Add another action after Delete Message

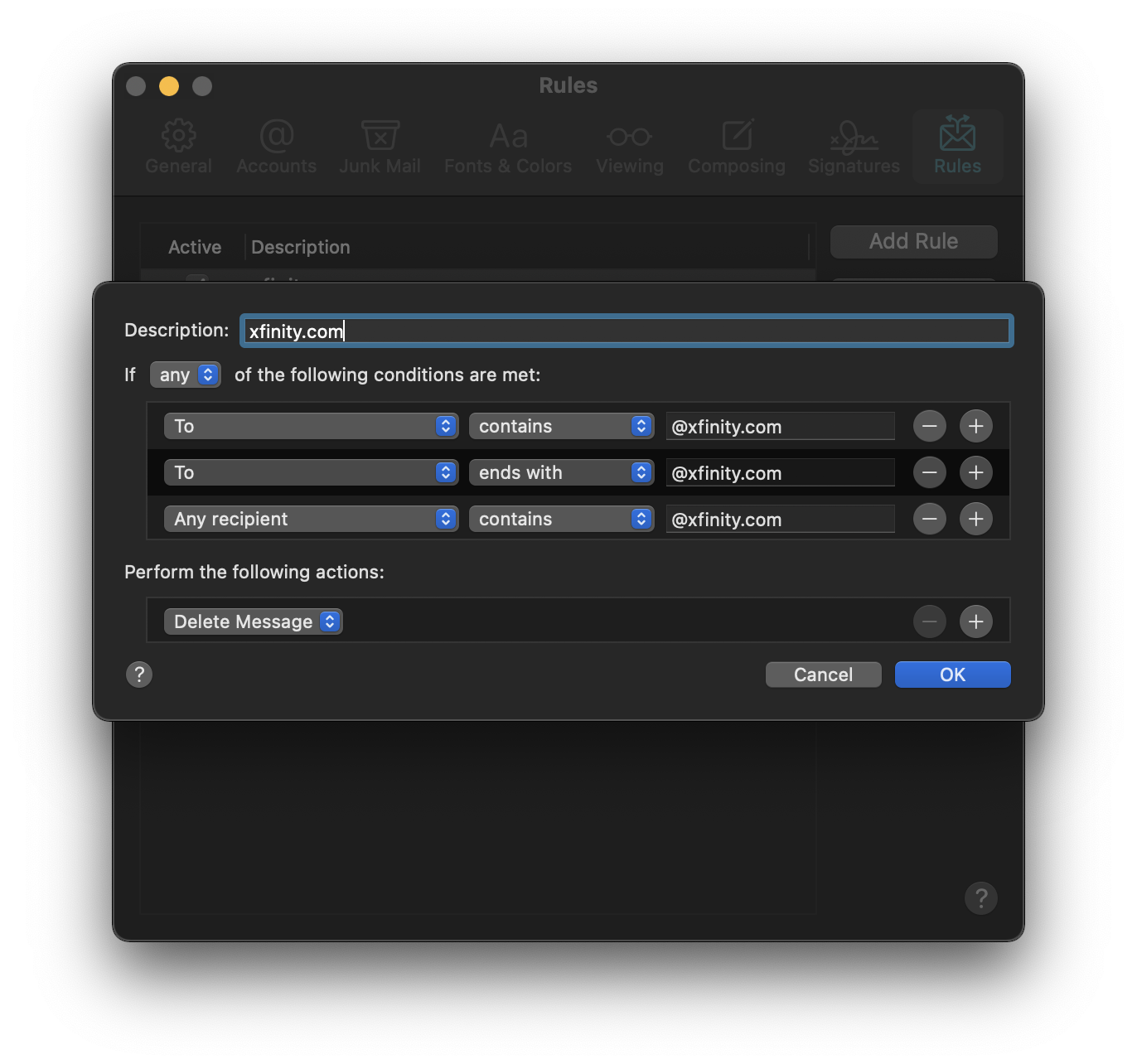point(975,621)
